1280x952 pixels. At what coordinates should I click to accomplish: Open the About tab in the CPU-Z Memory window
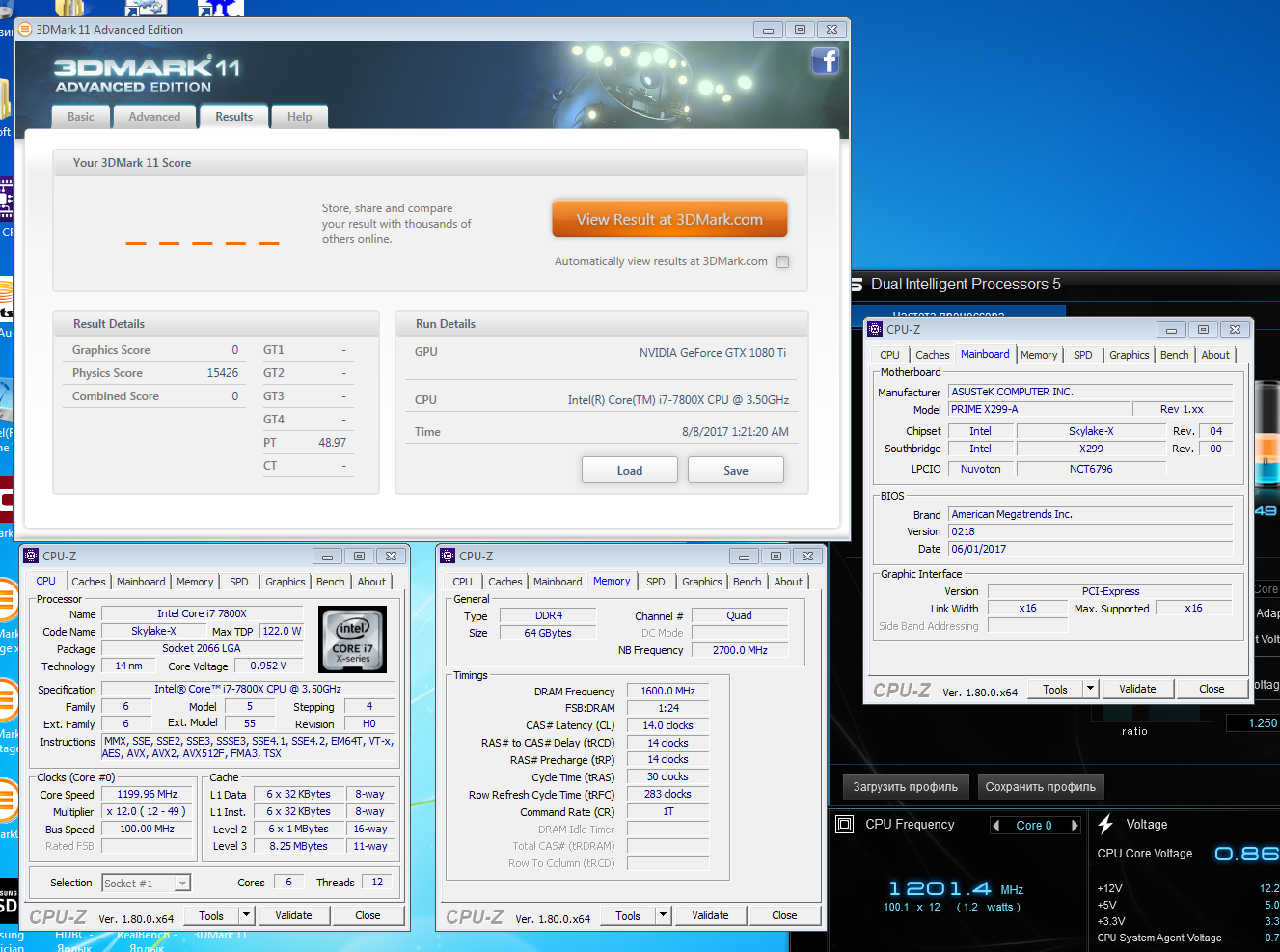(x=788, y=582)
